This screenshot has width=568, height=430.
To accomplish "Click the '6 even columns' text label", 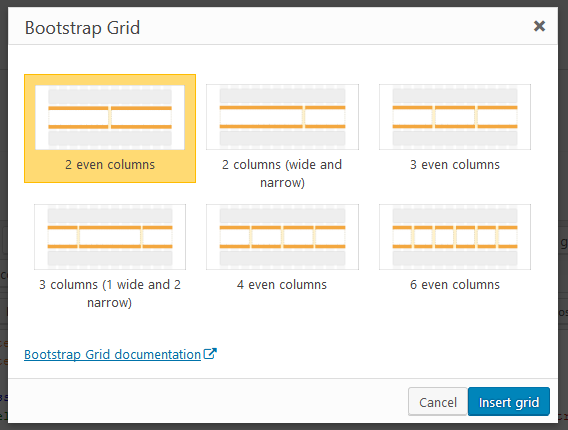I will point(455,284).
